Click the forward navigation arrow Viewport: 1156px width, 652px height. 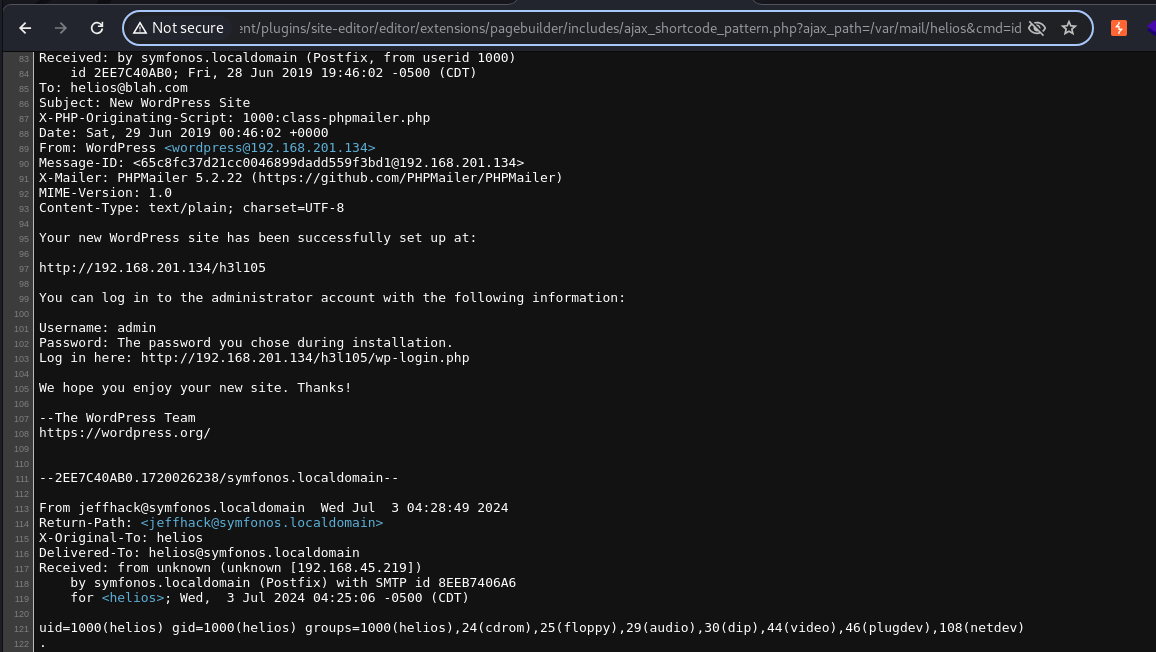[60, 28]
